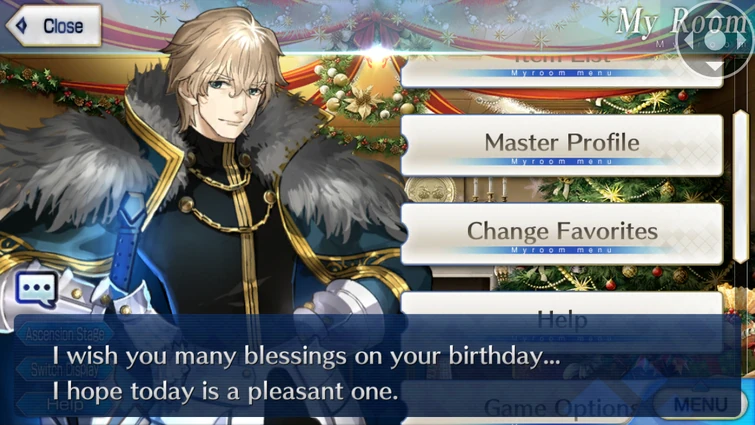Tap the down arrow on circular pad

[714, 65]
